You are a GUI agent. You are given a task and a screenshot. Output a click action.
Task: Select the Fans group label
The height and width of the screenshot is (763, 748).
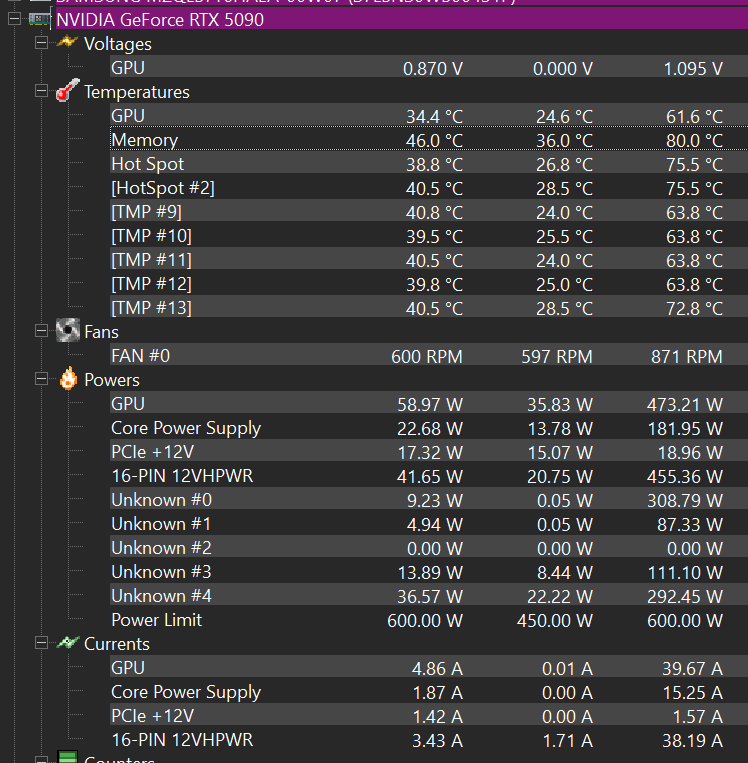click(101, 332)
